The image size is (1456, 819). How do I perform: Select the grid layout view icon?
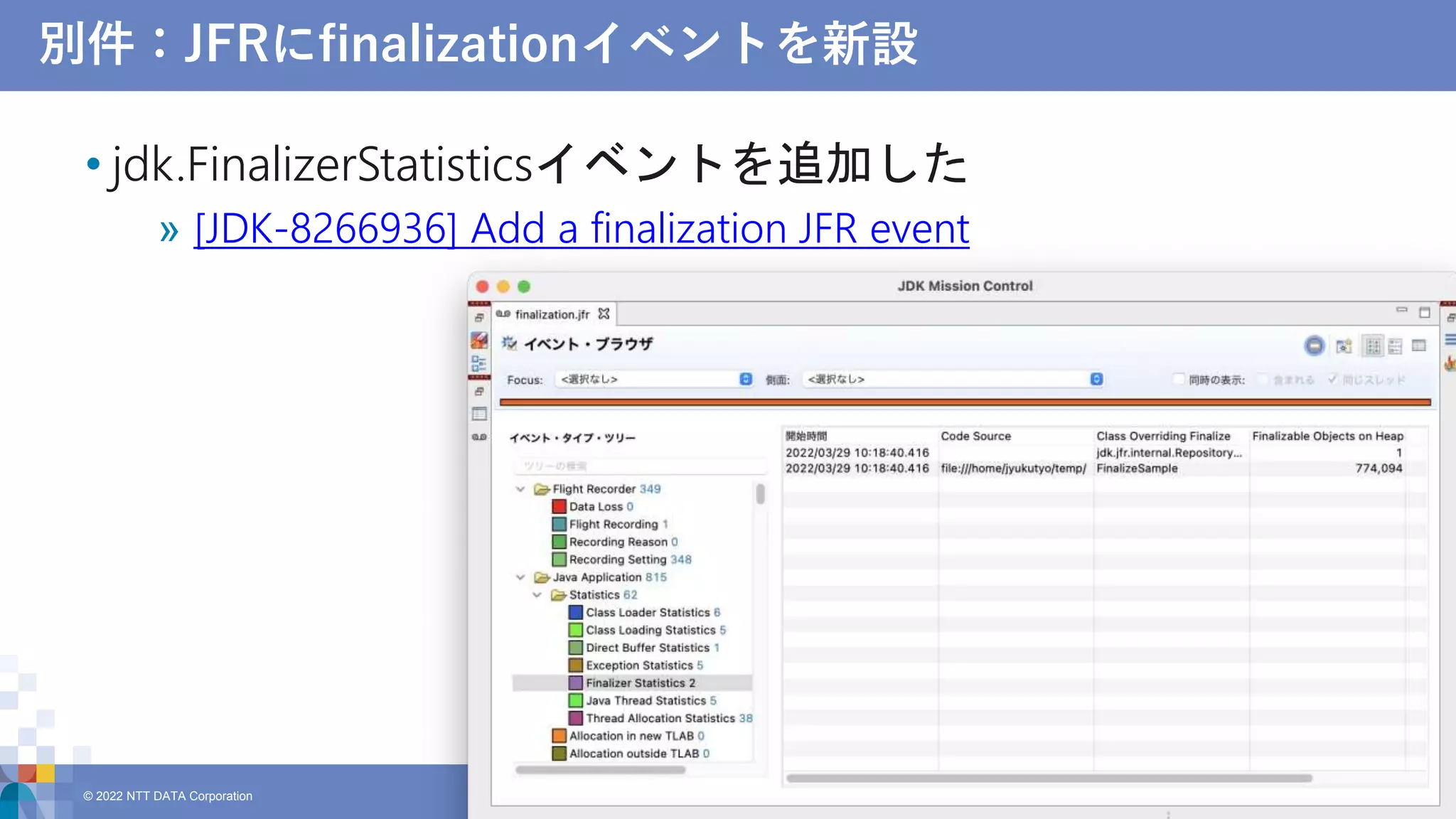coord(1374,346)
